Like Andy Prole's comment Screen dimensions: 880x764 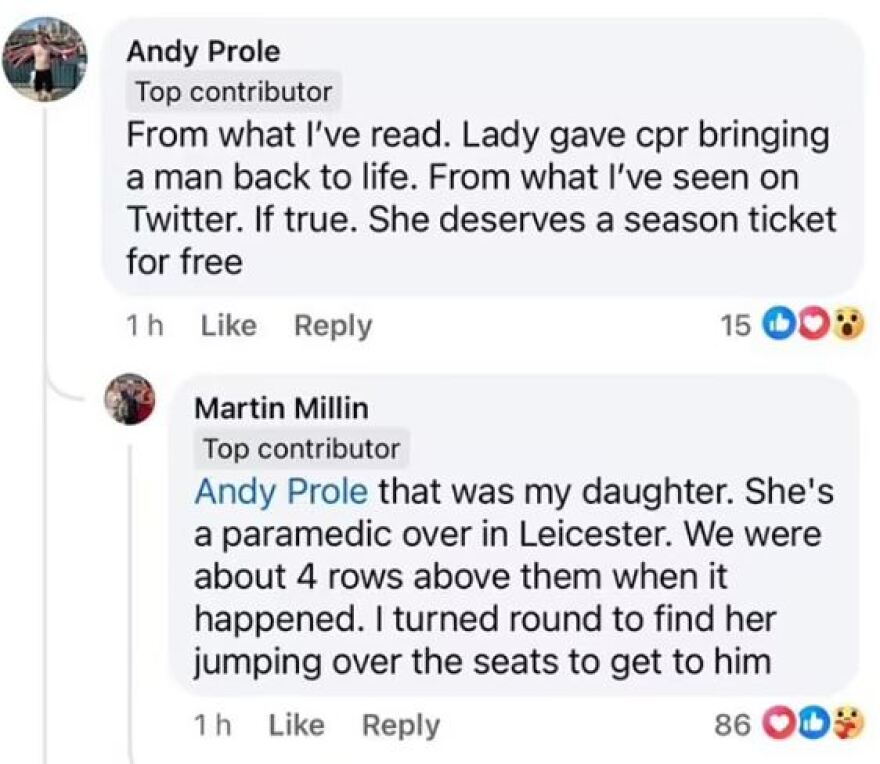click(229, 325)
